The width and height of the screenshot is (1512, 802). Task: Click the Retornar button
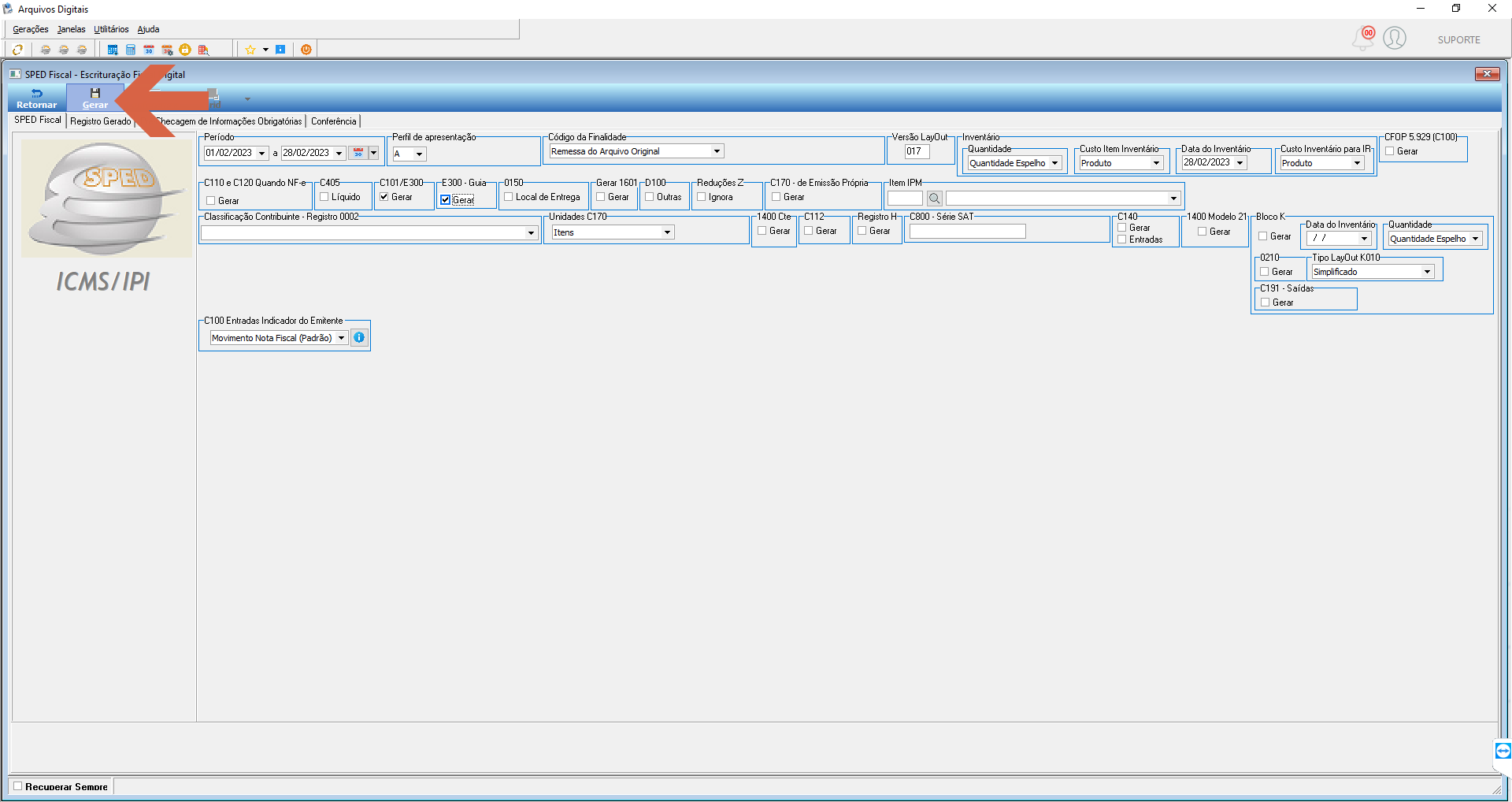tap(36, 98)
